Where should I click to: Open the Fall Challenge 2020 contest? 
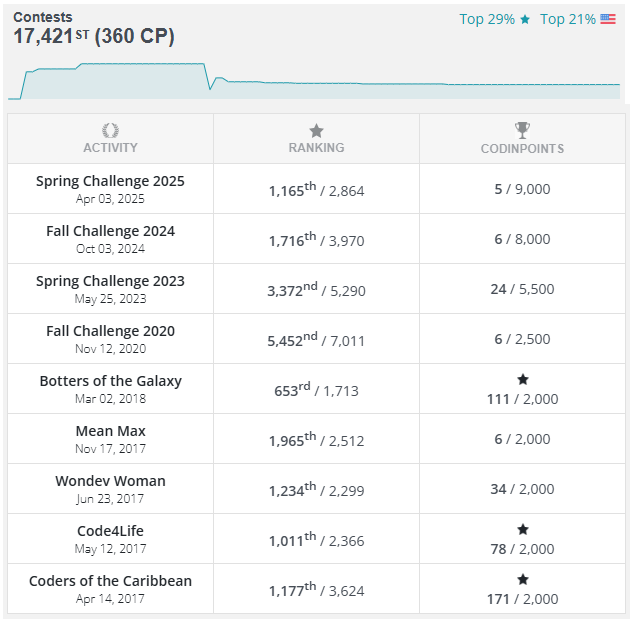110,331
